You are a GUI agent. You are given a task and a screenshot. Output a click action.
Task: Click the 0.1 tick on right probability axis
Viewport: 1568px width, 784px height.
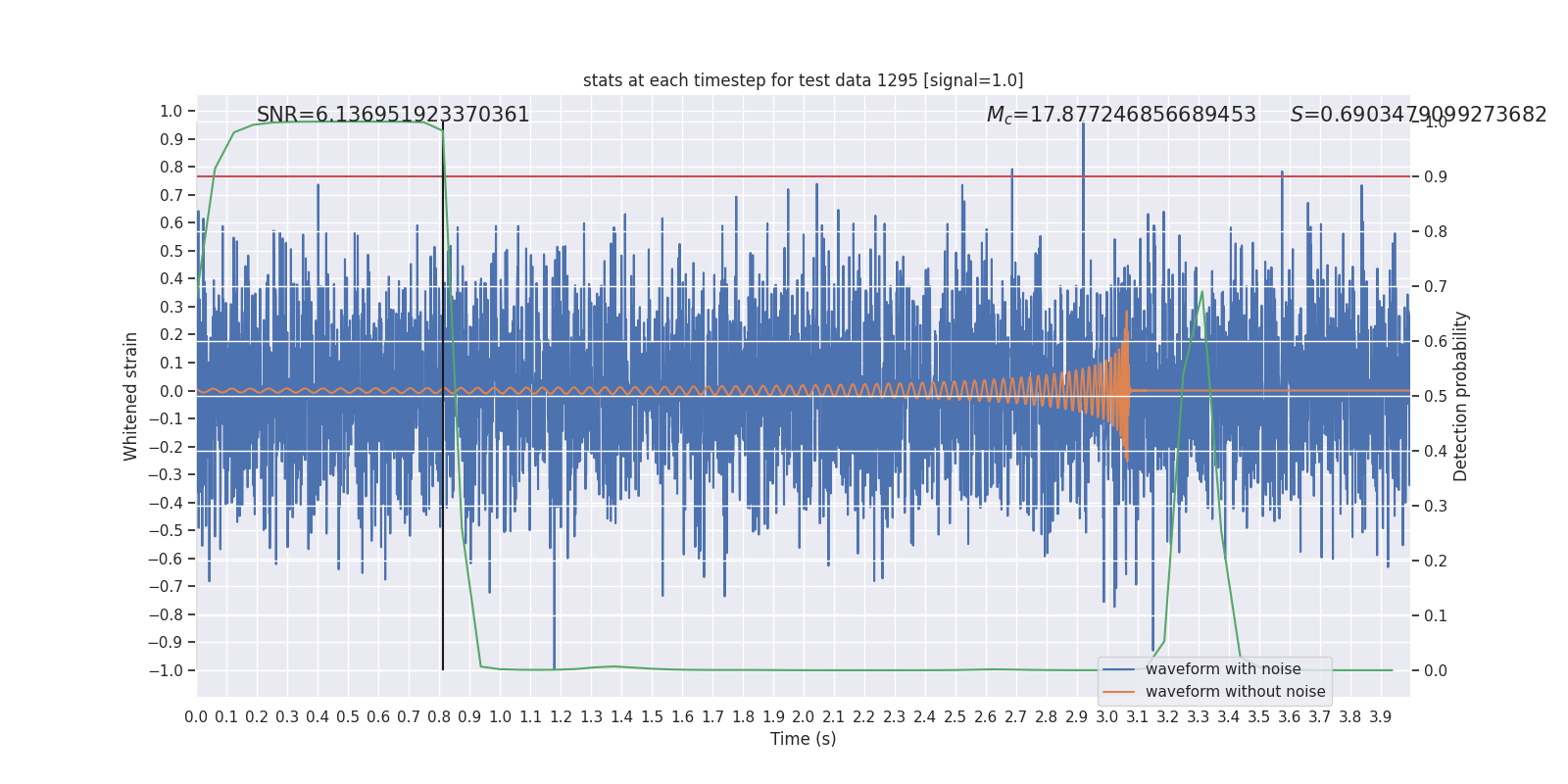pos(1436,615)
